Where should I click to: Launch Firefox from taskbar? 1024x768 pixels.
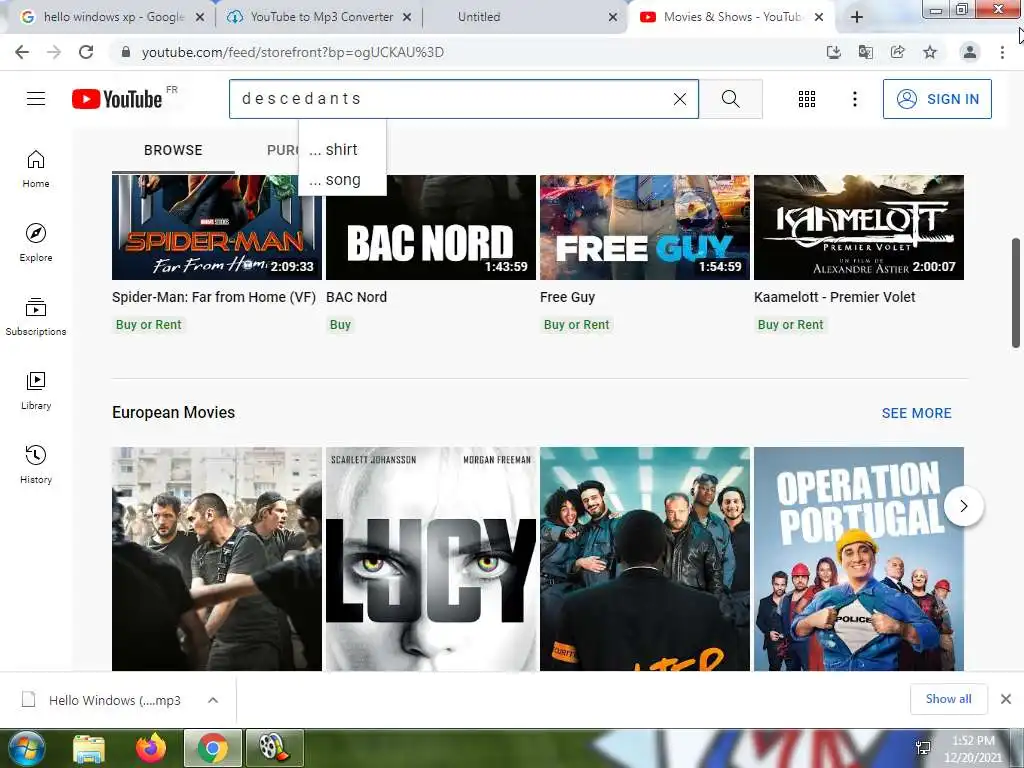point(151,748)
